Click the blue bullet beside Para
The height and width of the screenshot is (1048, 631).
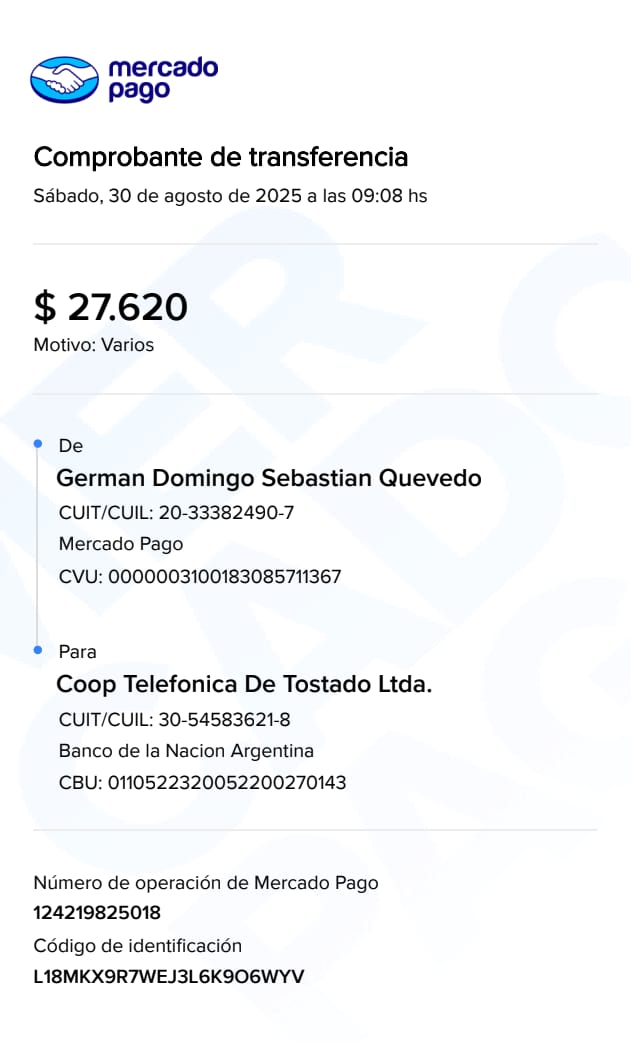point(38,650)
